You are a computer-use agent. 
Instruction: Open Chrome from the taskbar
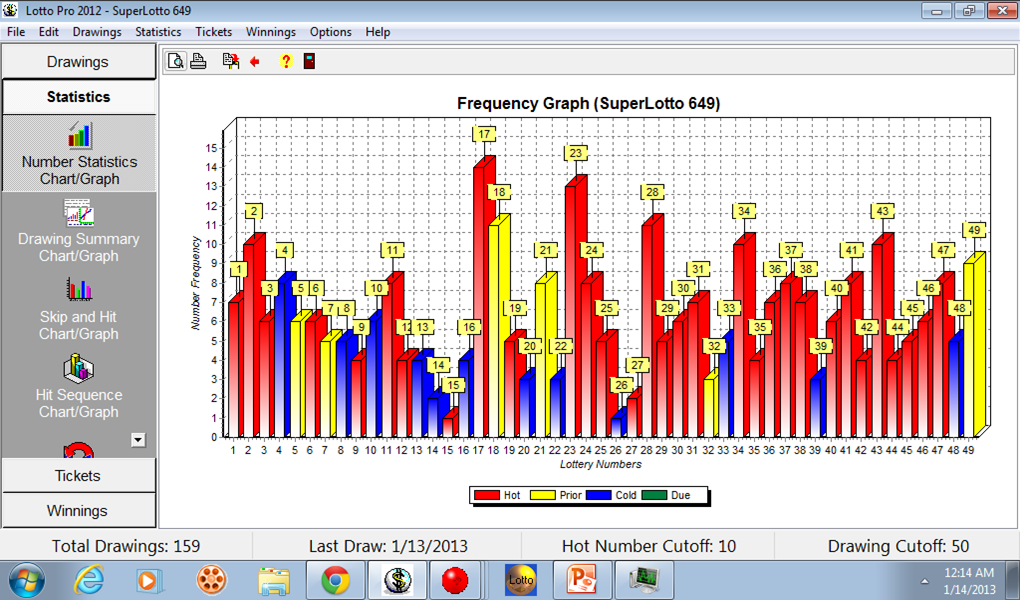[335, 580]
